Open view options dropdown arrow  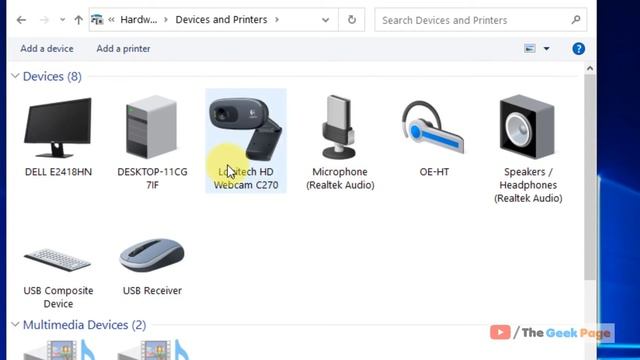[x=547, y=49]
